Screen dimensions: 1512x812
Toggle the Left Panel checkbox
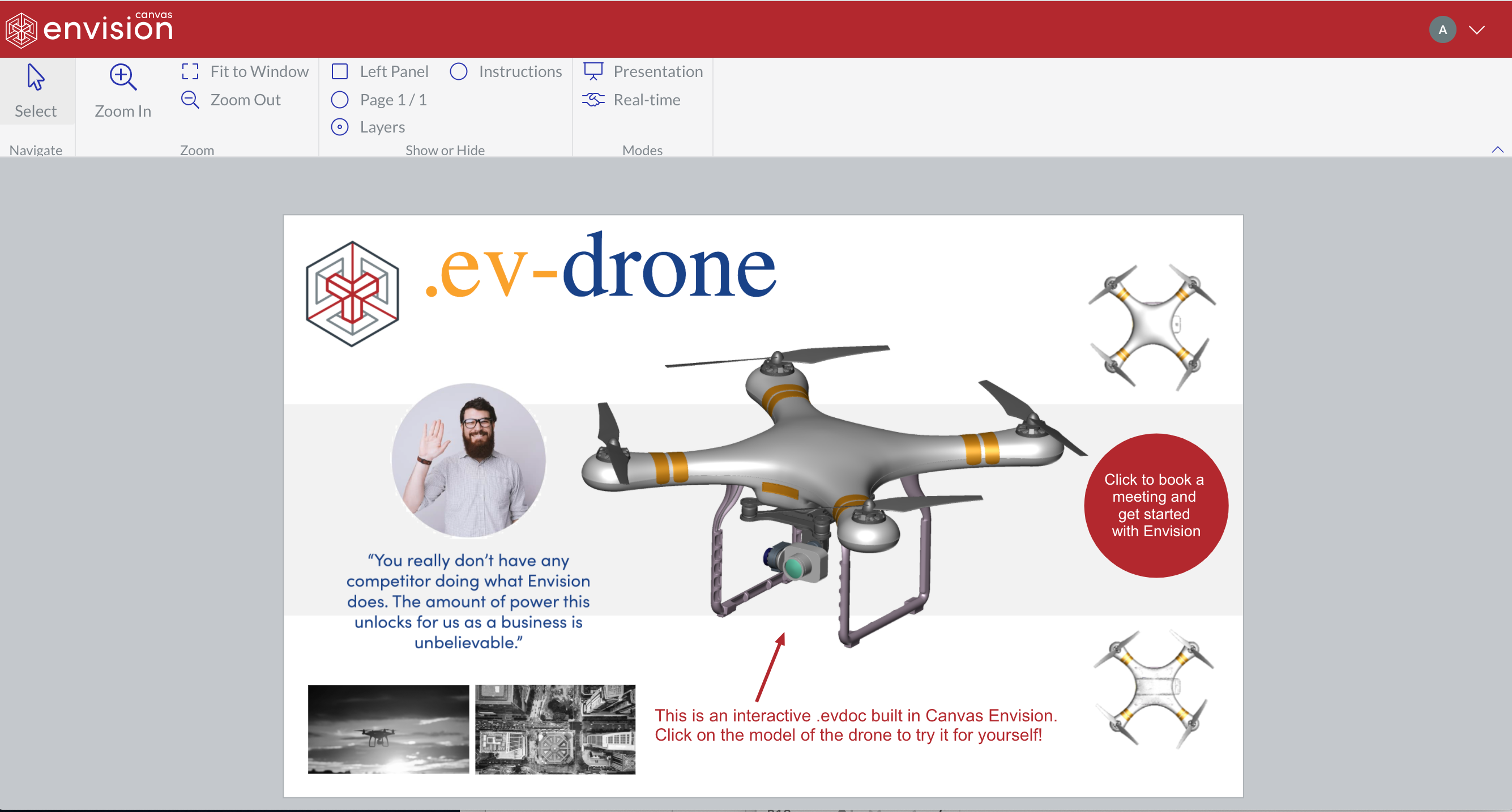tap(339, 71)
